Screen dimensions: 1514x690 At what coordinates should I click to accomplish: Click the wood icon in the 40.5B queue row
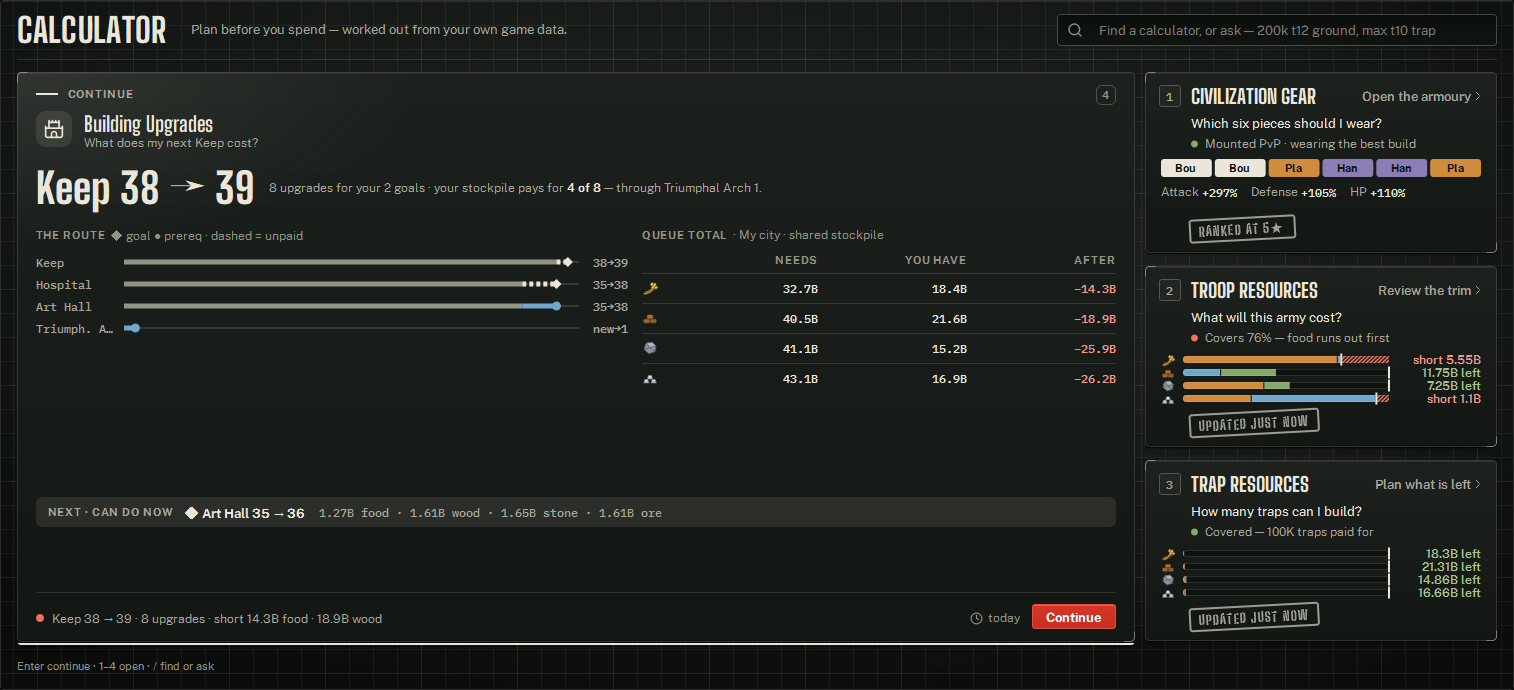coord(650,319)
